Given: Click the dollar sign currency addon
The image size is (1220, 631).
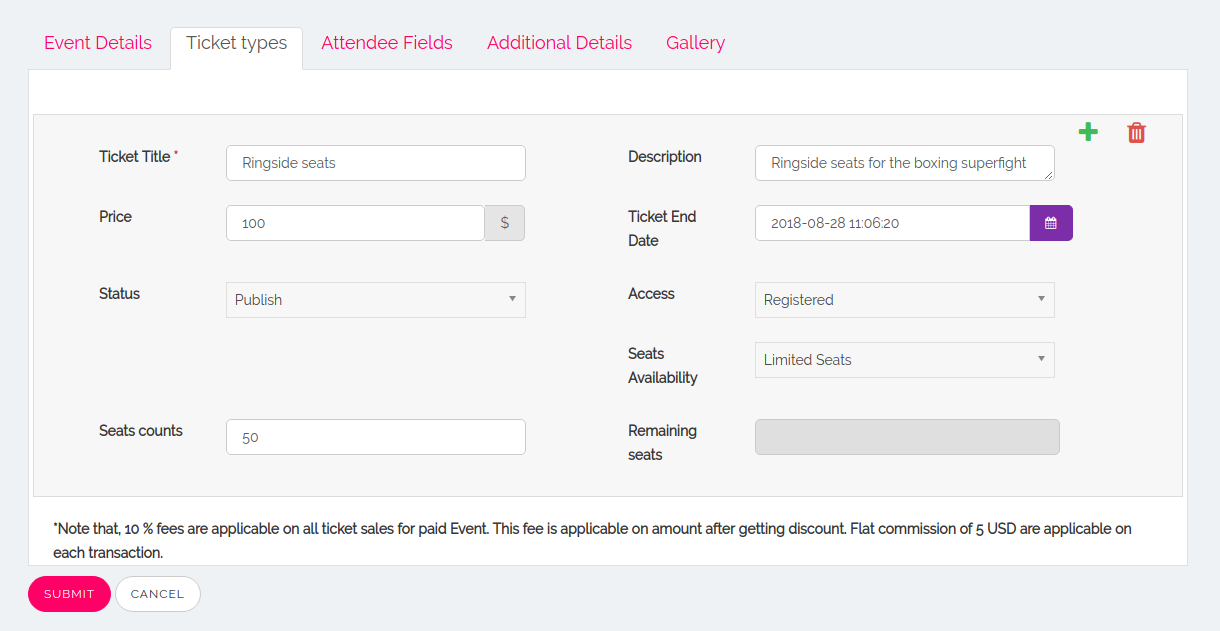Looking at the screenshot, I should point(505,223).
